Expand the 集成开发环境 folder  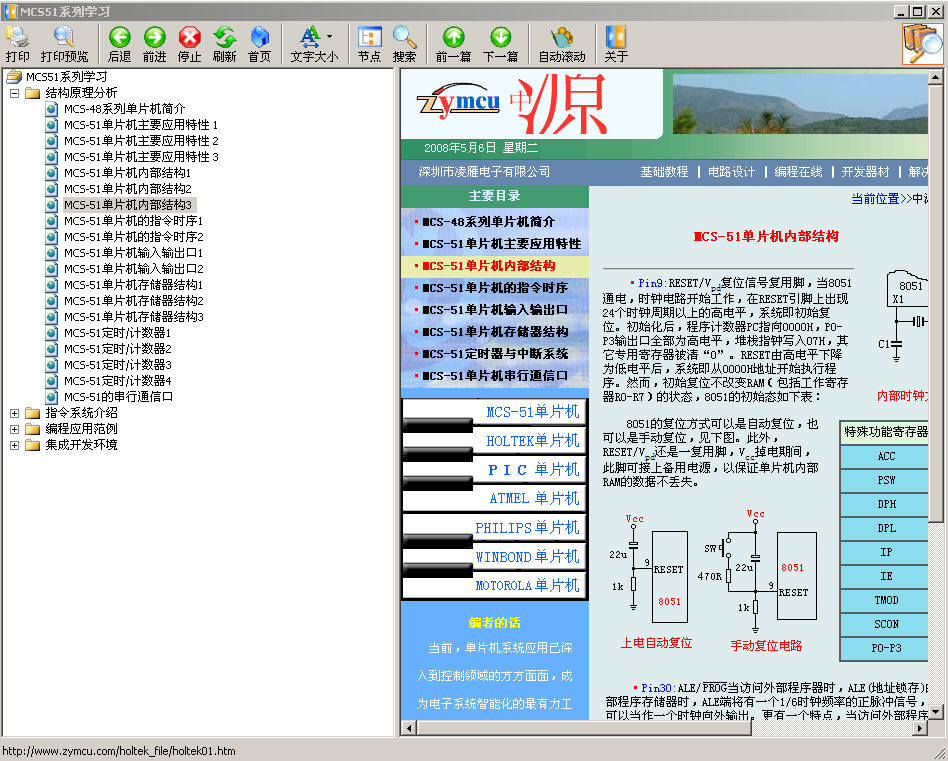(x=15, y=445)
